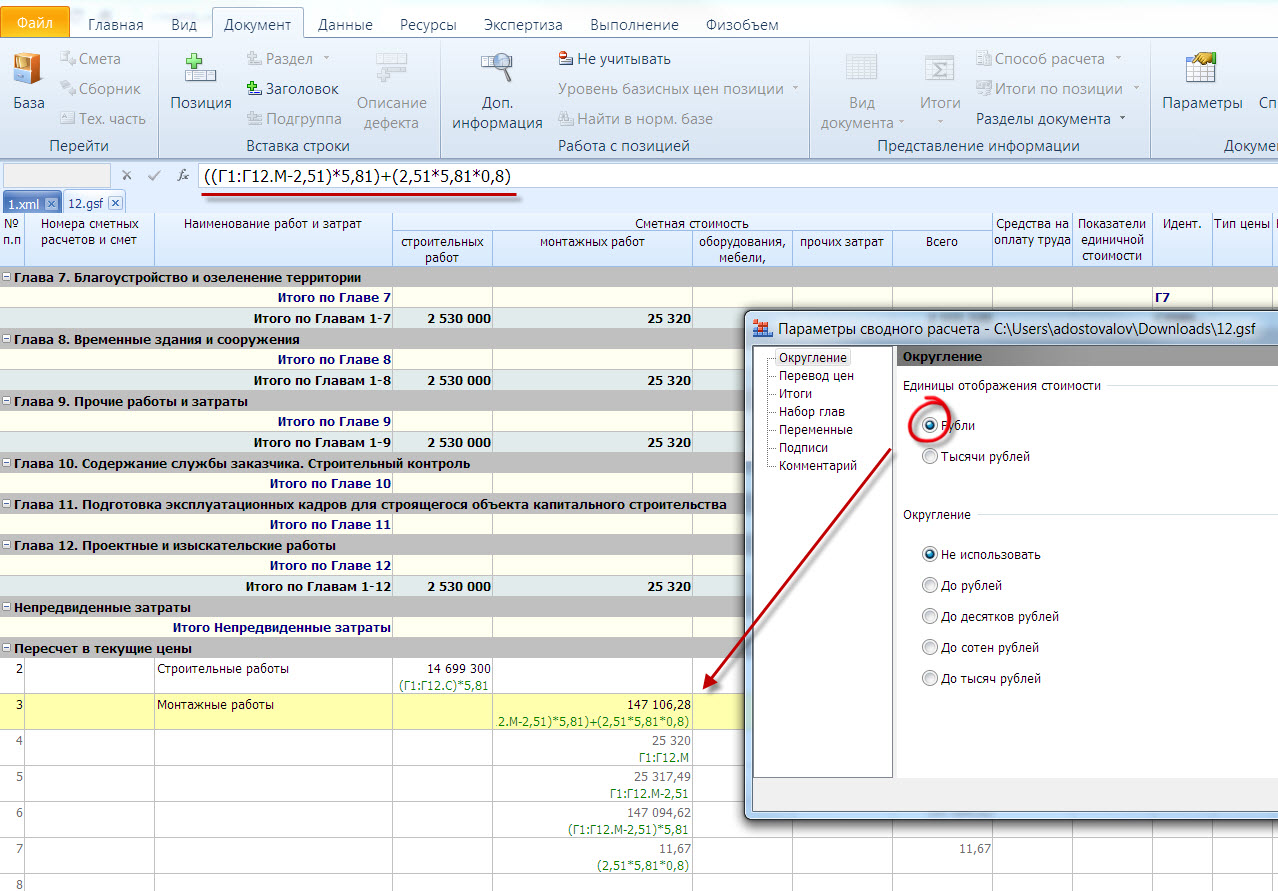Click the formula bar input field

[x=700, y=176]
